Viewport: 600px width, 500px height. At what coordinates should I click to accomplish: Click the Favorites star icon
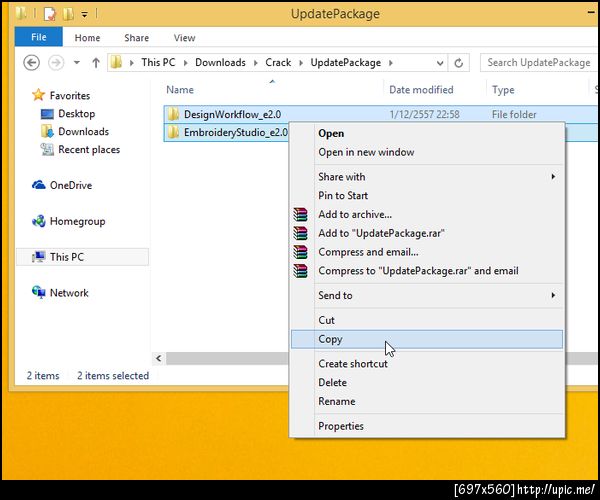click(38, 95)
